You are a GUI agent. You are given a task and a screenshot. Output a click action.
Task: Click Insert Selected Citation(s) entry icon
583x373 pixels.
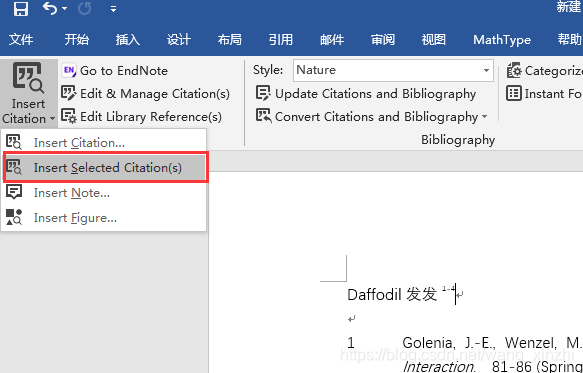(14, 167)
